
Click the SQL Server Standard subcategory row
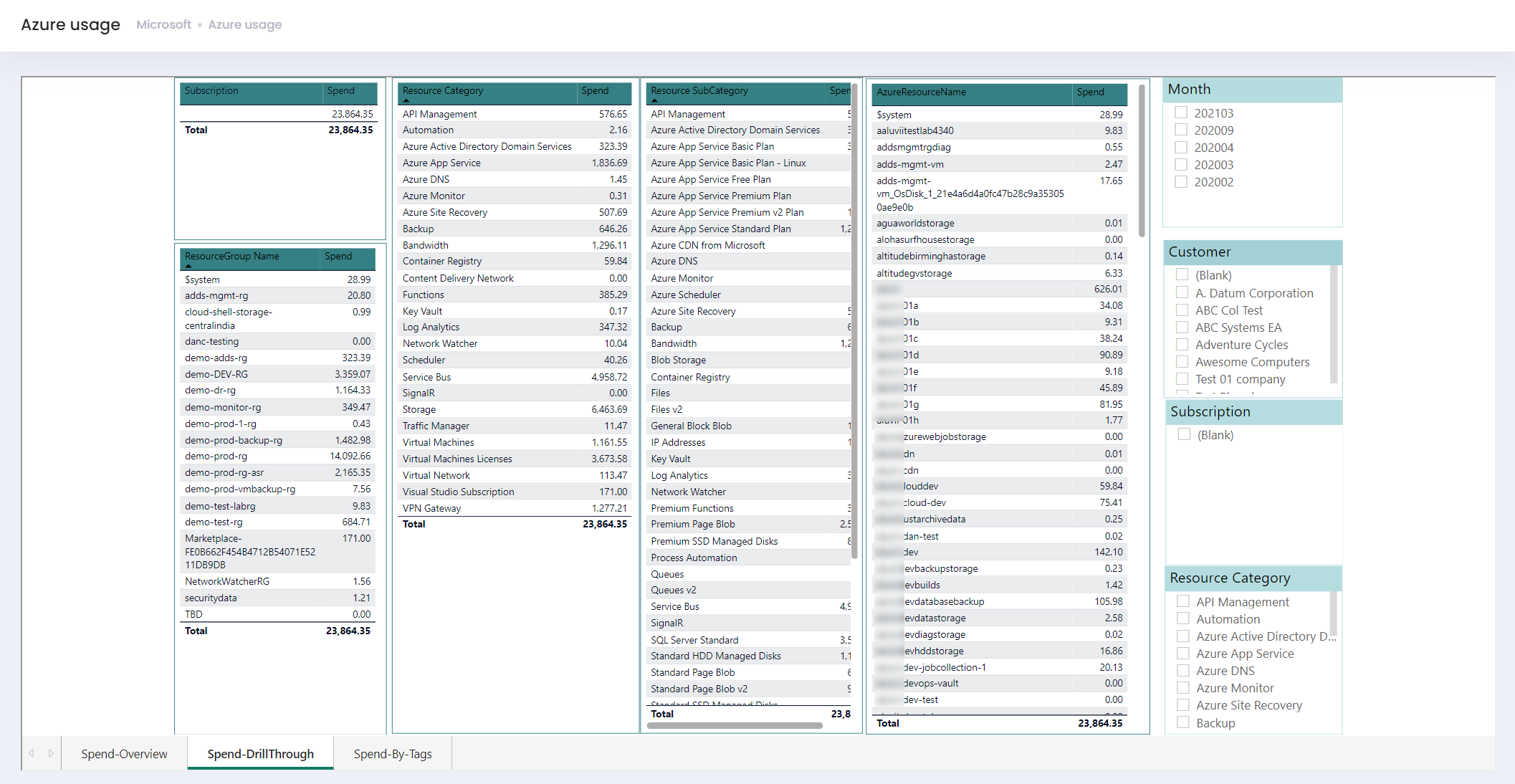coord(749,640)
